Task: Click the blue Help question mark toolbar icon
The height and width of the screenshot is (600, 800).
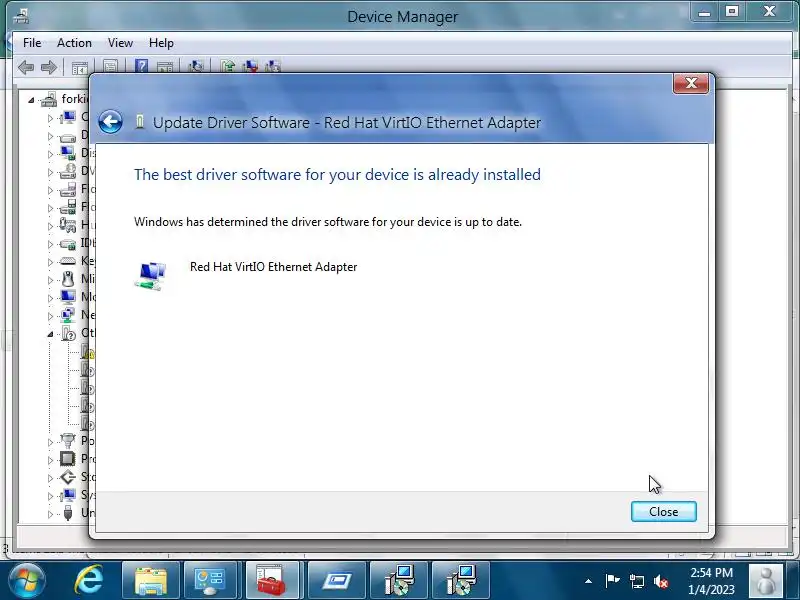Action: click(141, 66)
